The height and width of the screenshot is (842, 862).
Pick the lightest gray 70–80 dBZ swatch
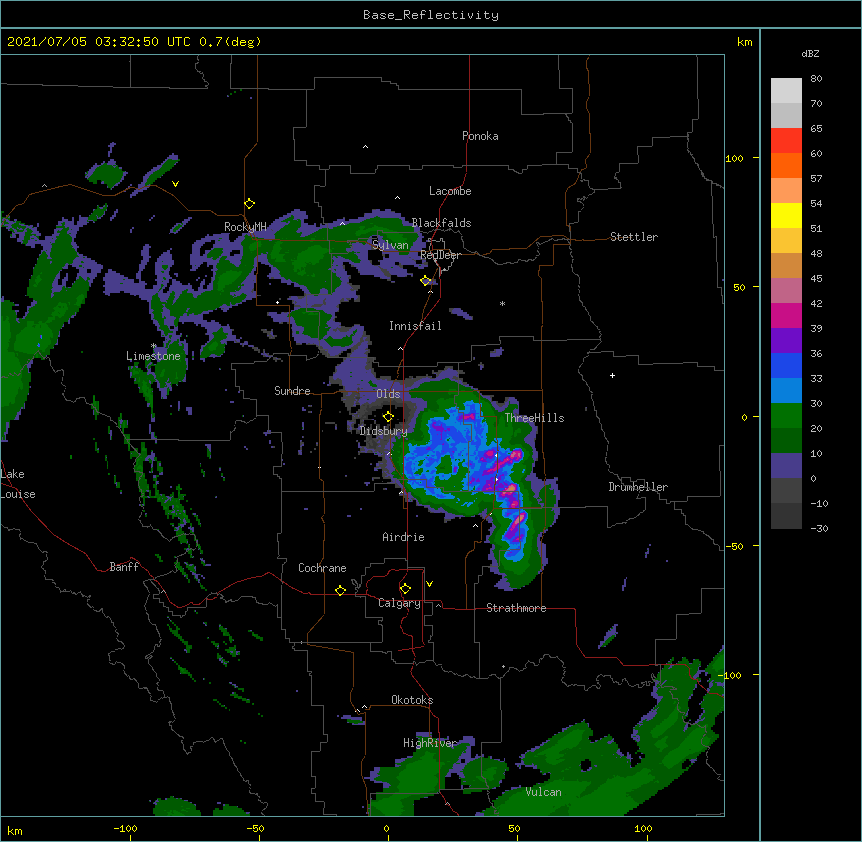(x=786, y=91)
